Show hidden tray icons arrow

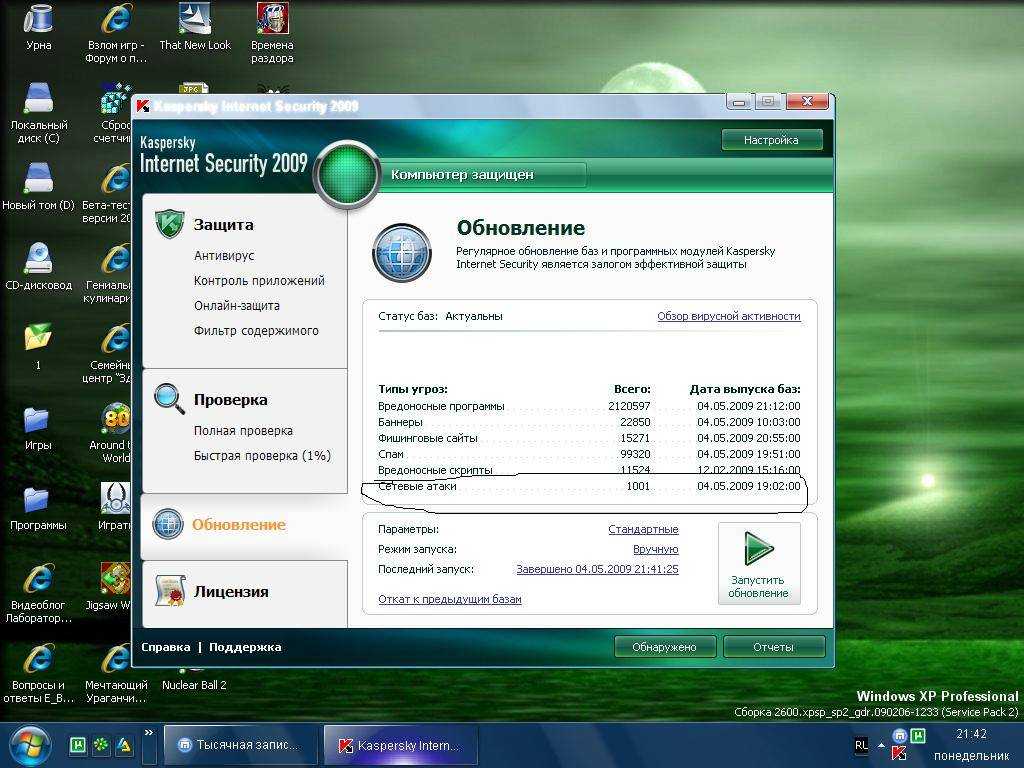coord(881,745)
